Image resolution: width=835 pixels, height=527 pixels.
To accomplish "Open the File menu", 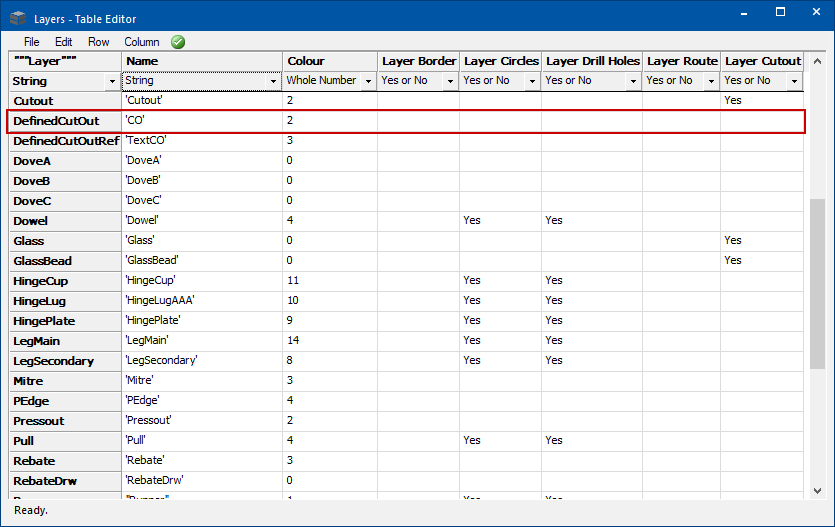I will (32, 42).
